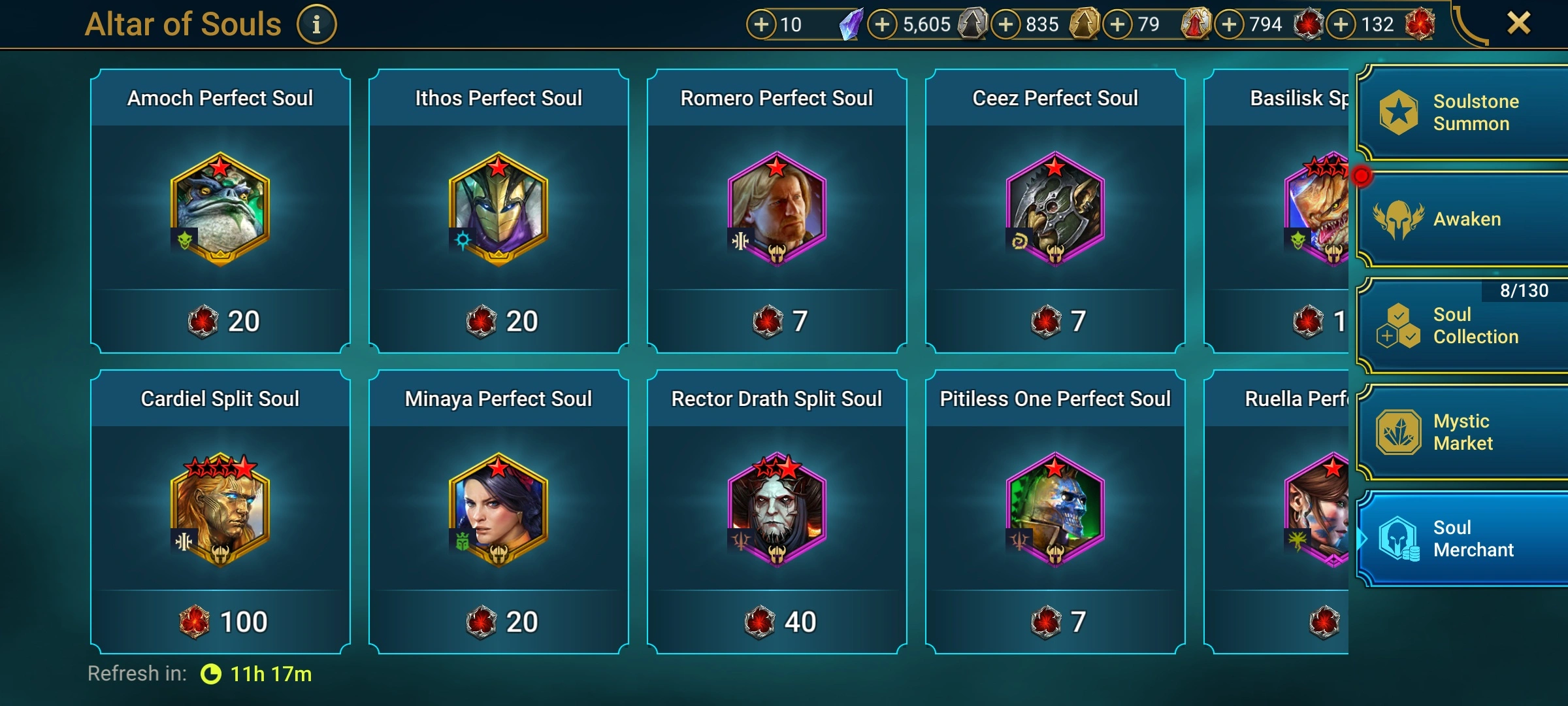Buy the Romero Perfect Soul for 7

click(x=777, y=321)
